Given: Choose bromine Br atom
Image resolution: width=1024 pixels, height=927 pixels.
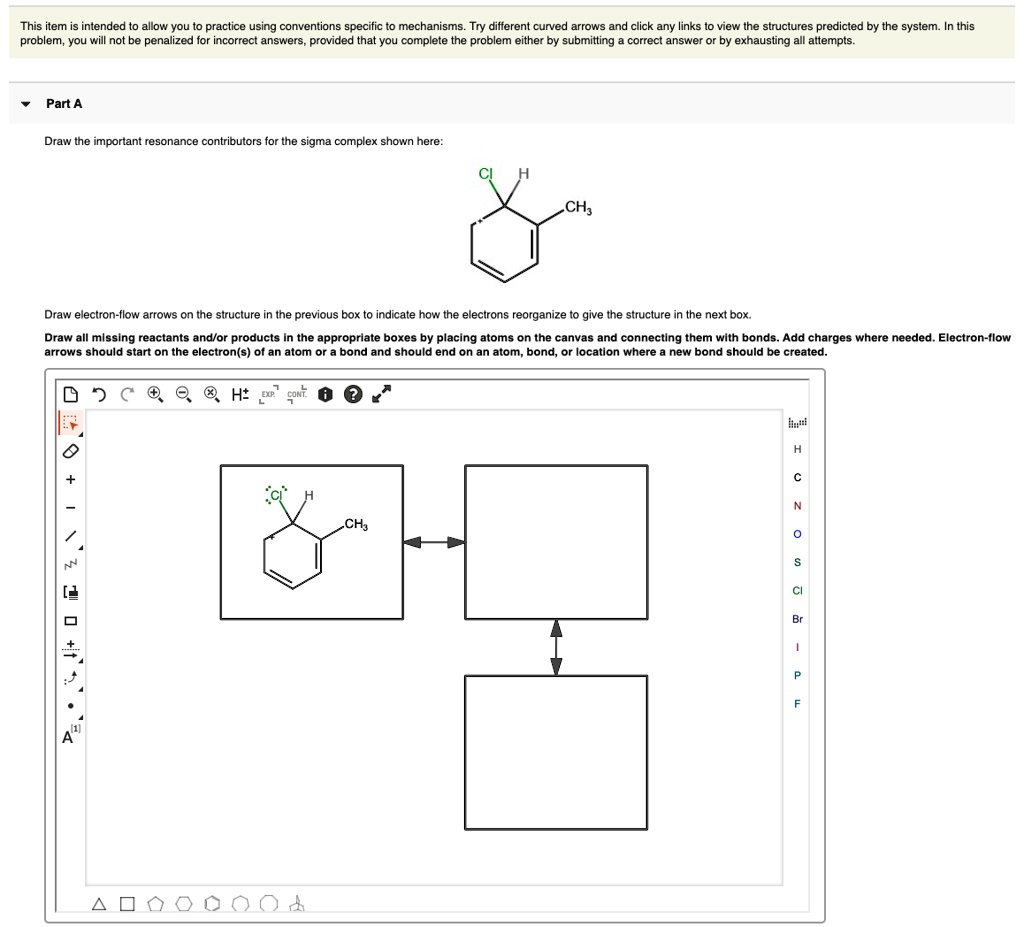Looking at the screenshot, I should point(797,619).
